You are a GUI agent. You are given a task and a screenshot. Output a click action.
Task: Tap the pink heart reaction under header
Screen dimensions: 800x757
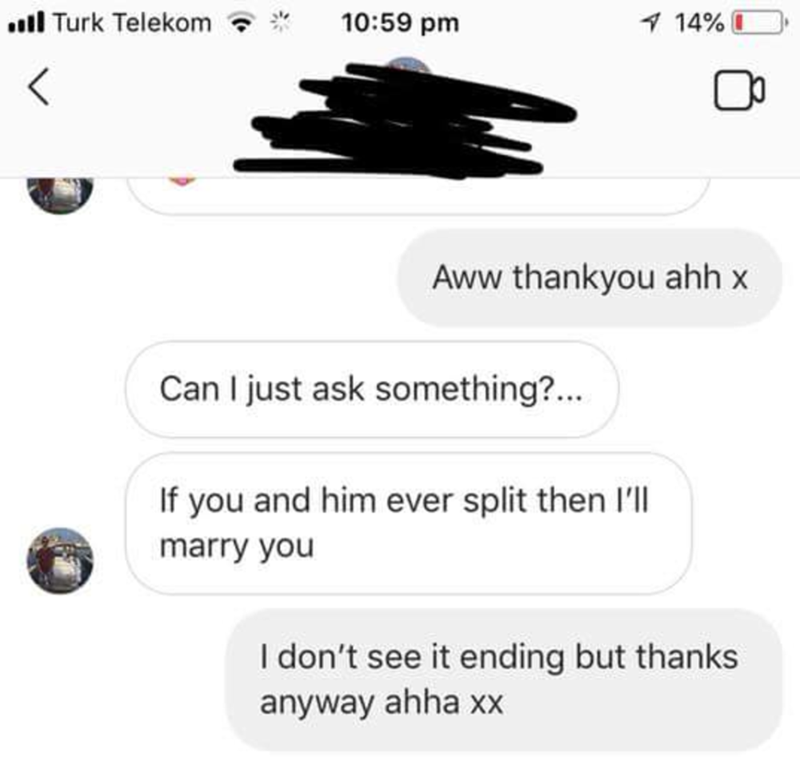182,181
